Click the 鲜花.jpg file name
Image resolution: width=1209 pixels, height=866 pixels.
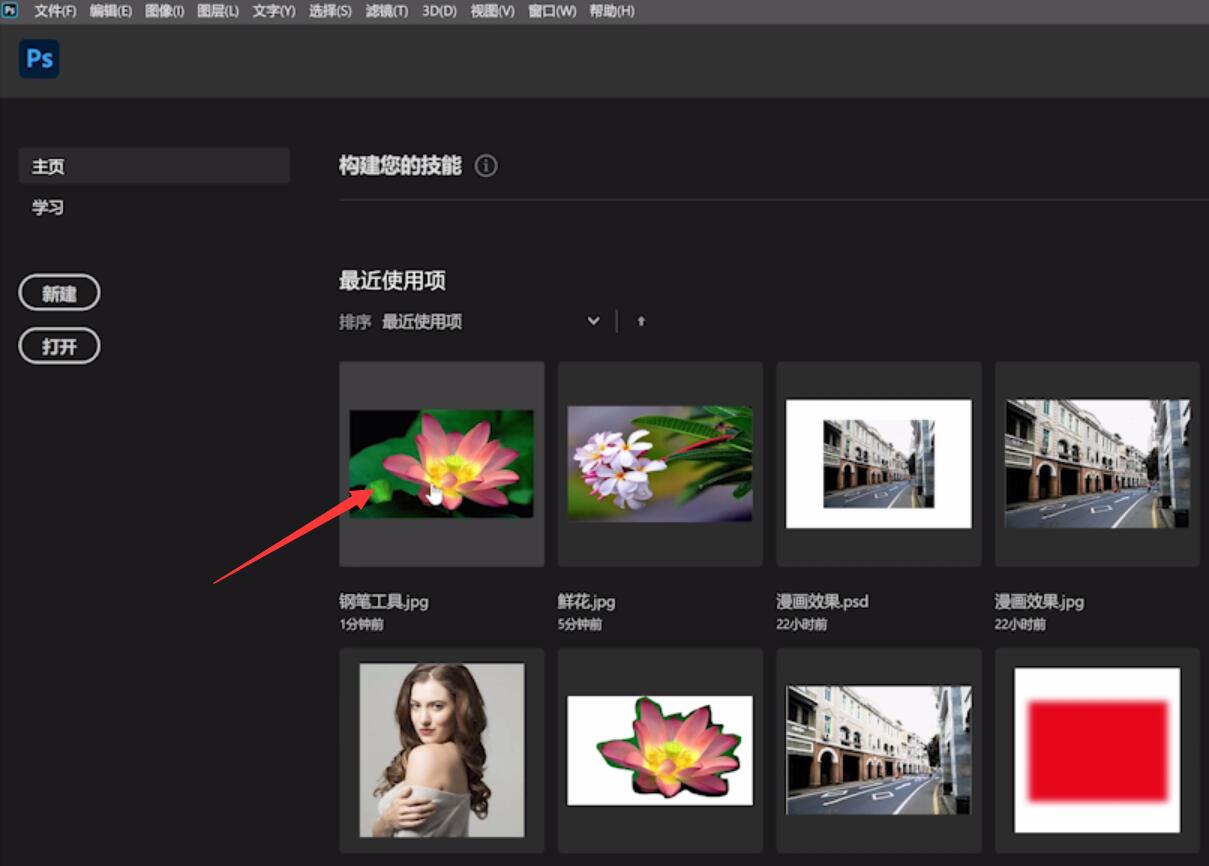587,601
